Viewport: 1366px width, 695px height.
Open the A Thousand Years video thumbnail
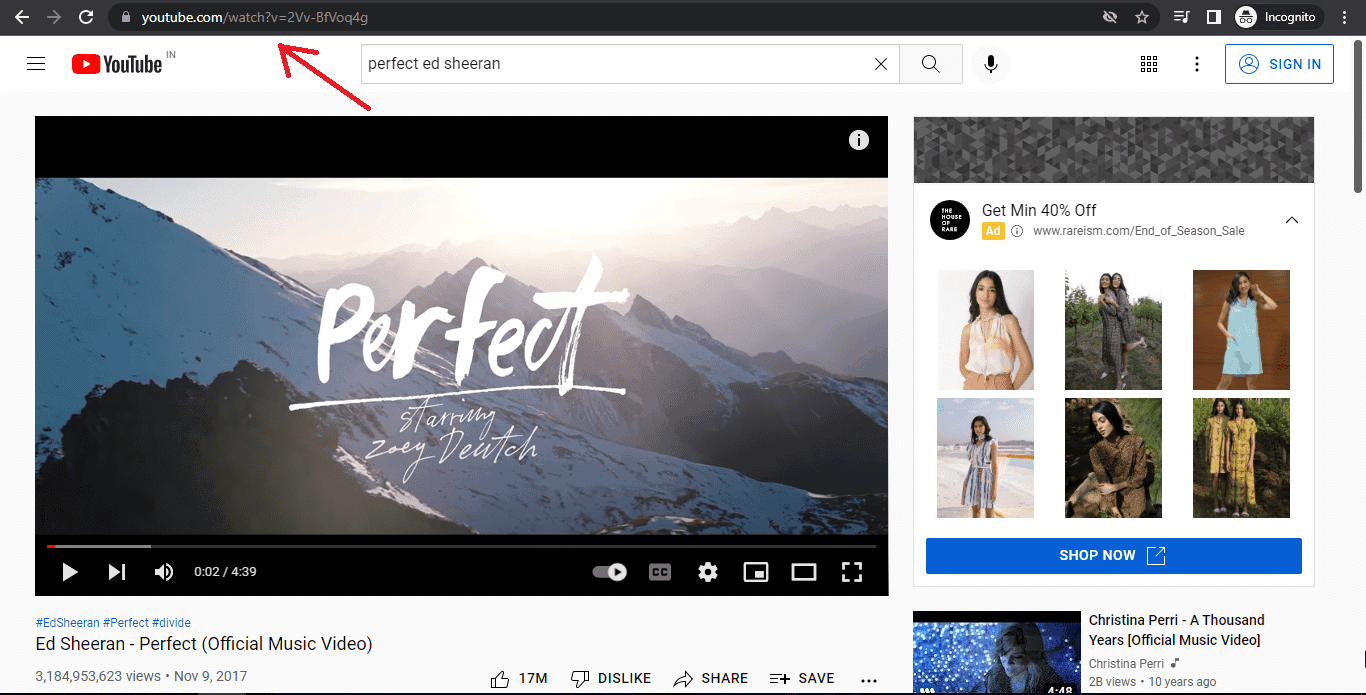(997, 653)
